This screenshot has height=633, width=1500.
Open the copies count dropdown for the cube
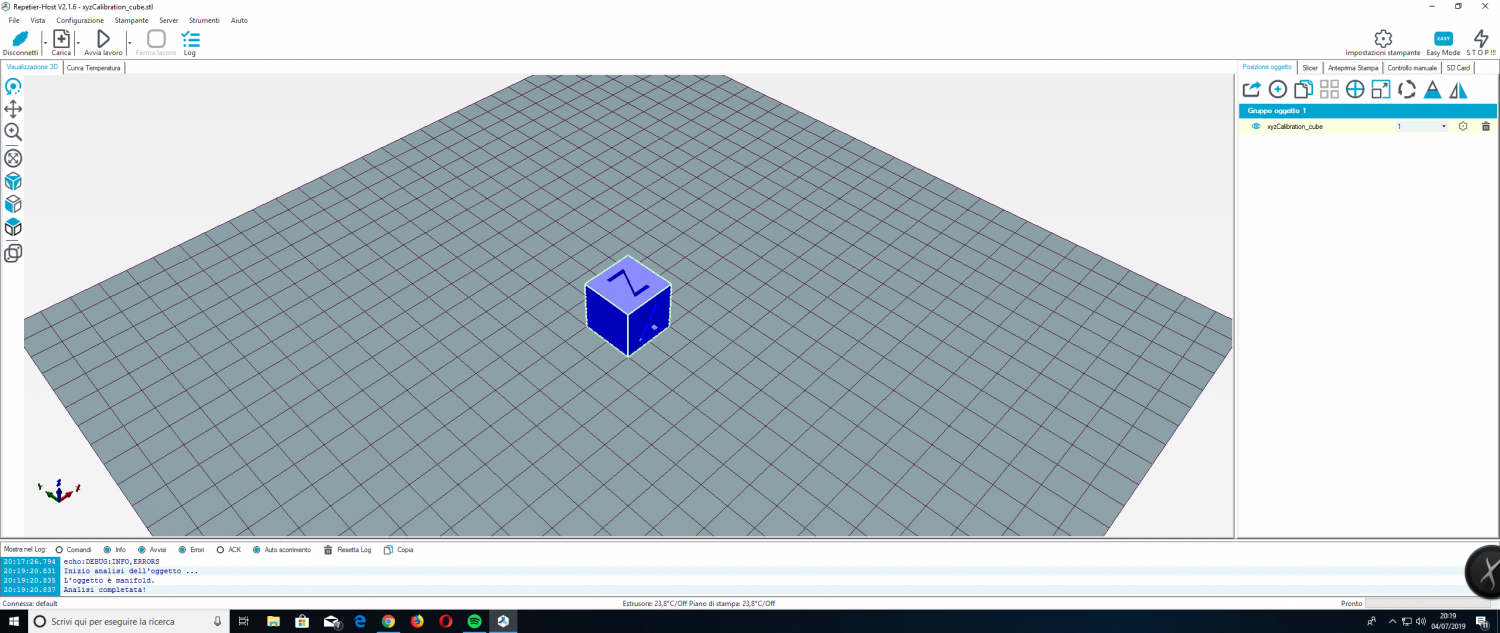pyautogui.click(x=1443, y=127)
